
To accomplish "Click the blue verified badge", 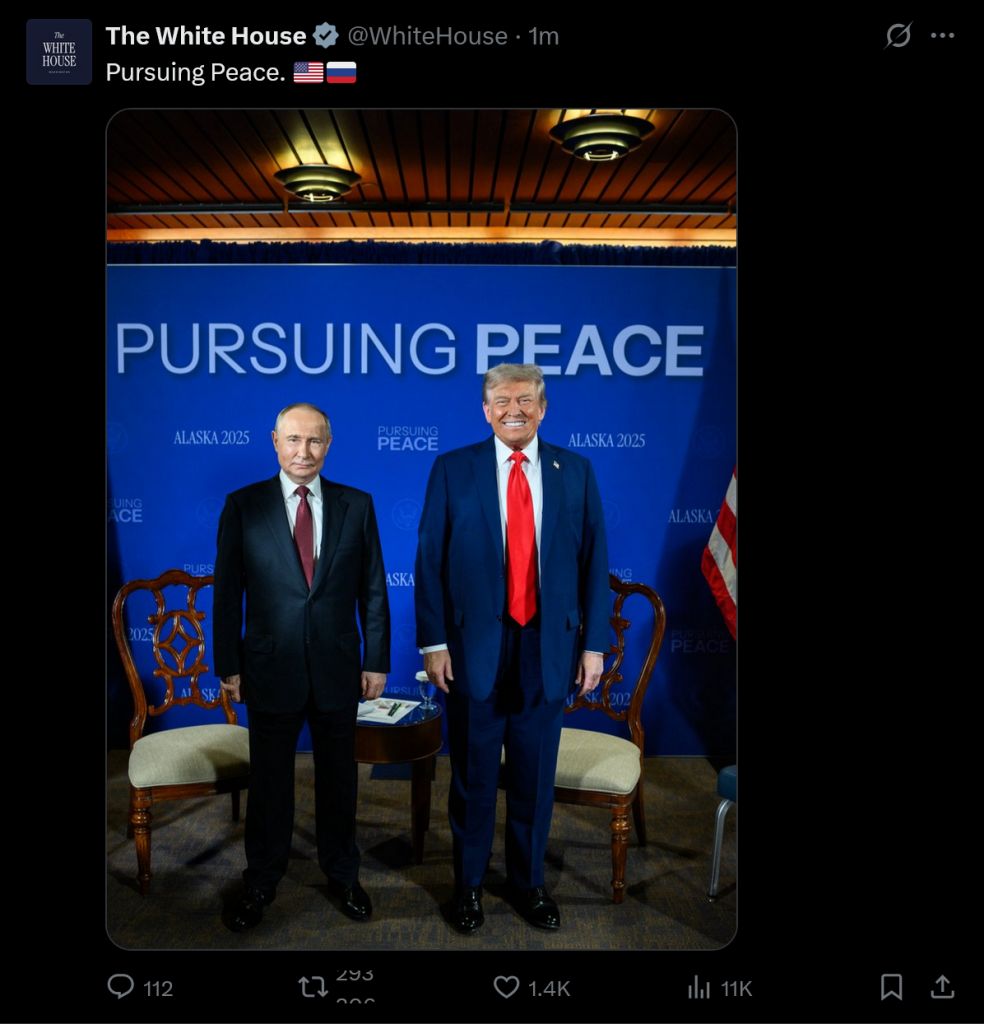I will [326, 36].
